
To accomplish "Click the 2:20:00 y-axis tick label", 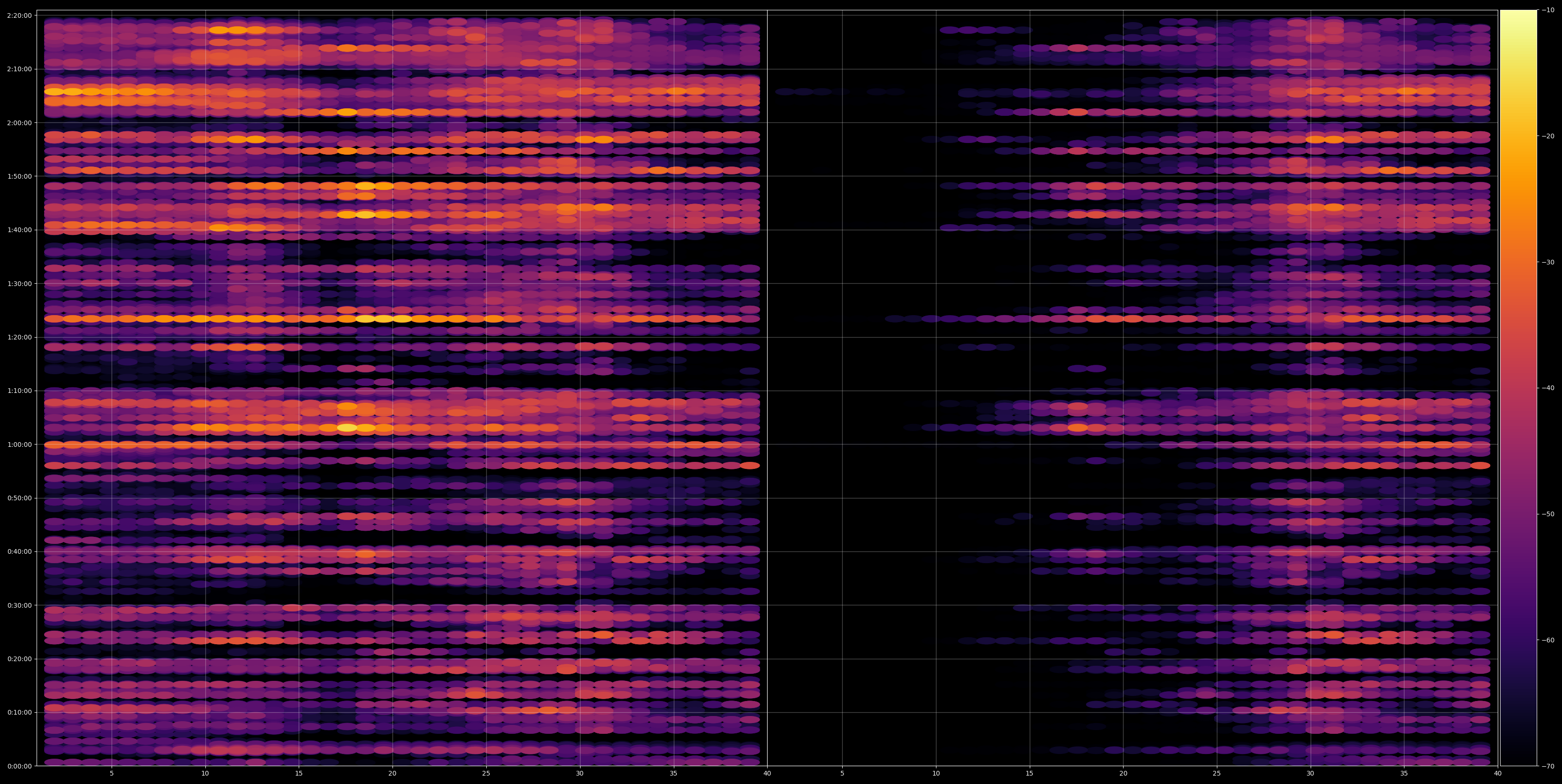I will tap(19, 15).
